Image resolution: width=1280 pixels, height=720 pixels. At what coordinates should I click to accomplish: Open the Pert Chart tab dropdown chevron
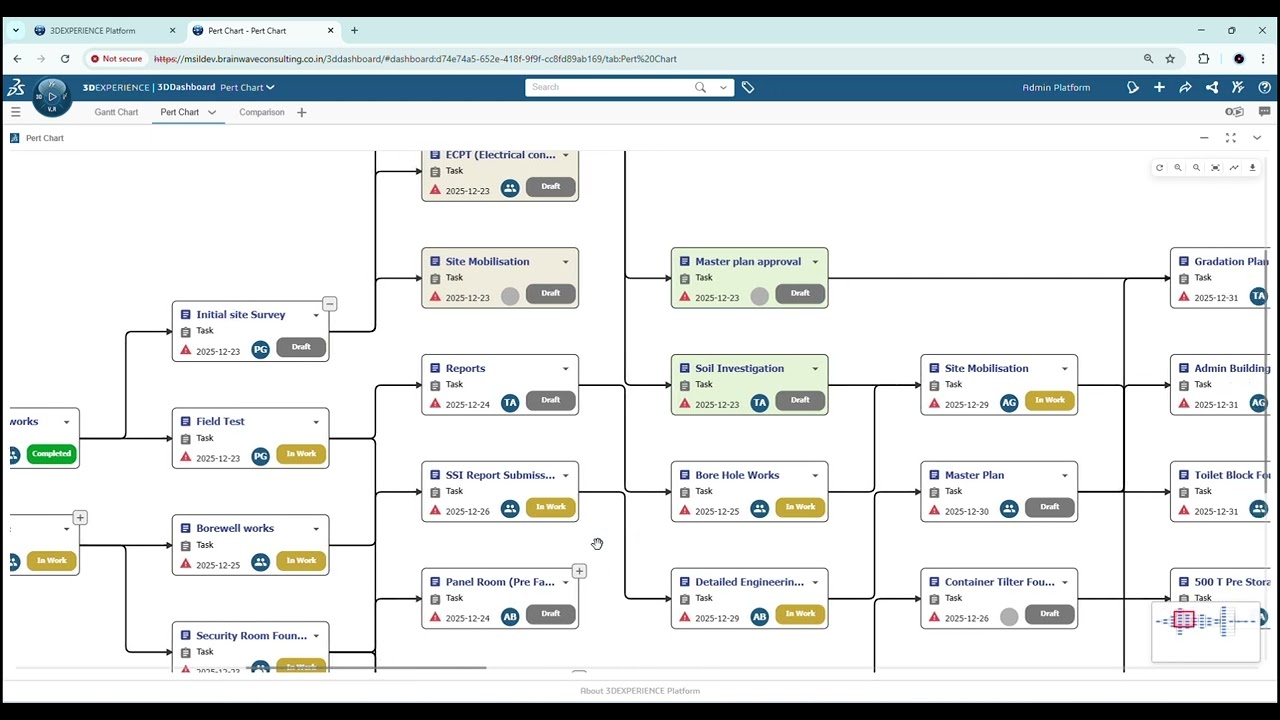point(212,112)
